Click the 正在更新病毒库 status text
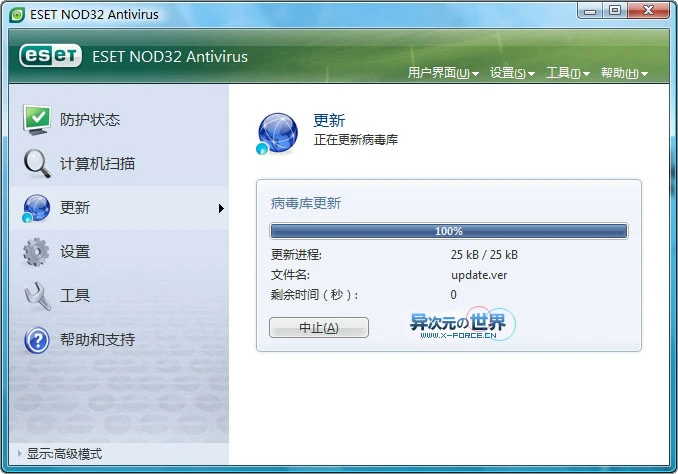The height and width of the screenshot is (474, 678). point(355,140)
